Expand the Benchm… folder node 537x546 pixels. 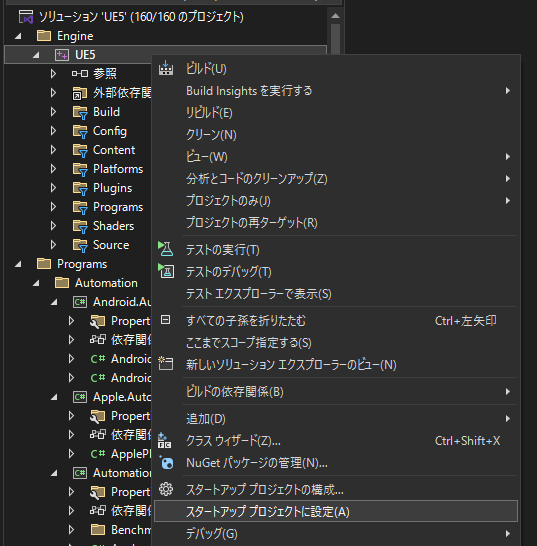71,530
